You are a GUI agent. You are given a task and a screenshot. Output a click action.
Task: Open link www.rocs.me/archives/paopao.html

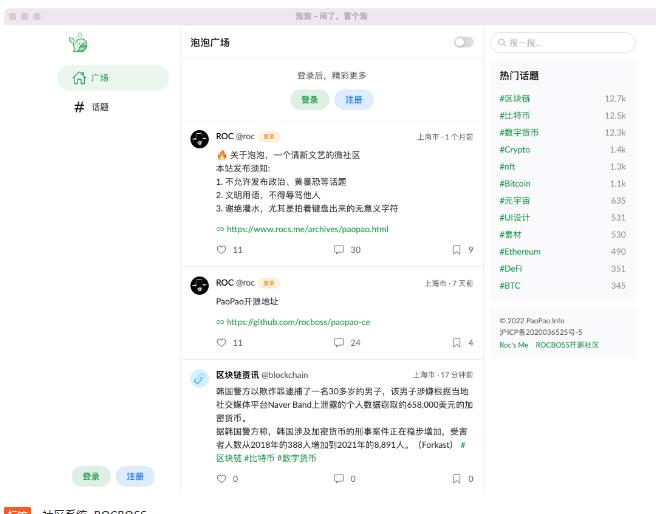click(308, 229)
